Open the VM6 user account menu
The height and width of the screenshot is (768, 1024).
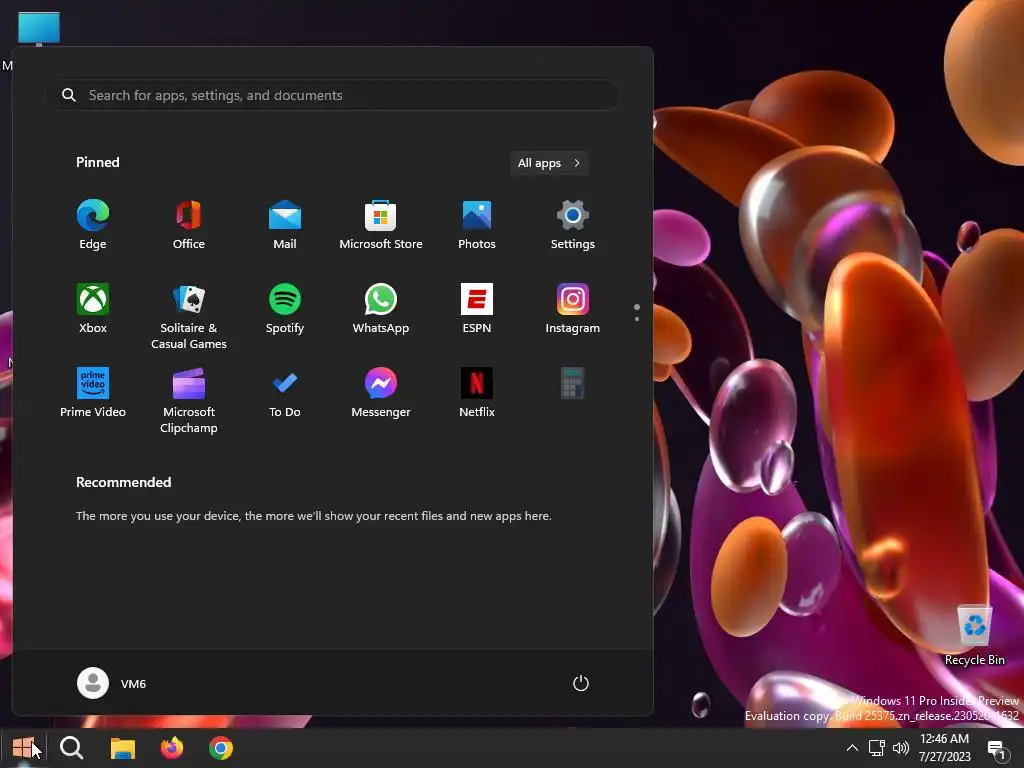[112, 683]
